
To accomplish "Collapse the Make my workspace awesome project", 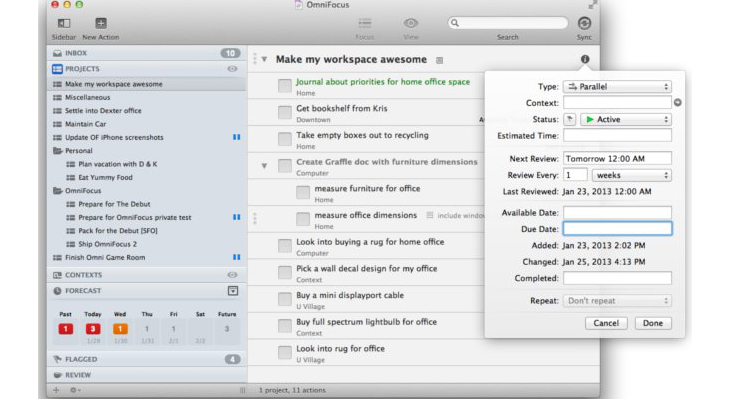I will click(x=264, y=59).
